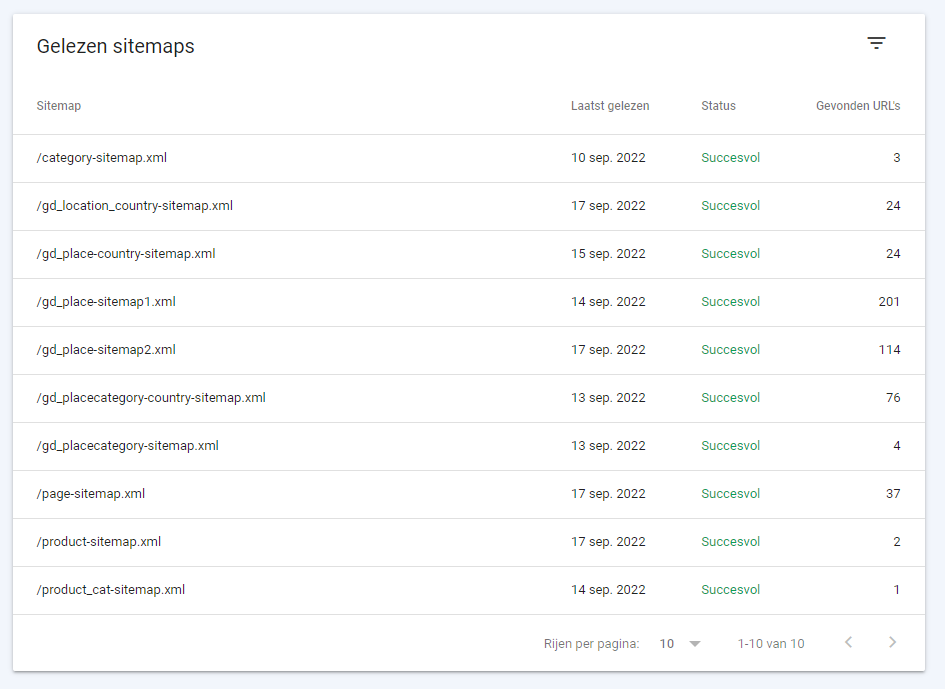Select /product-sitemap.xml sitemap

99,541
